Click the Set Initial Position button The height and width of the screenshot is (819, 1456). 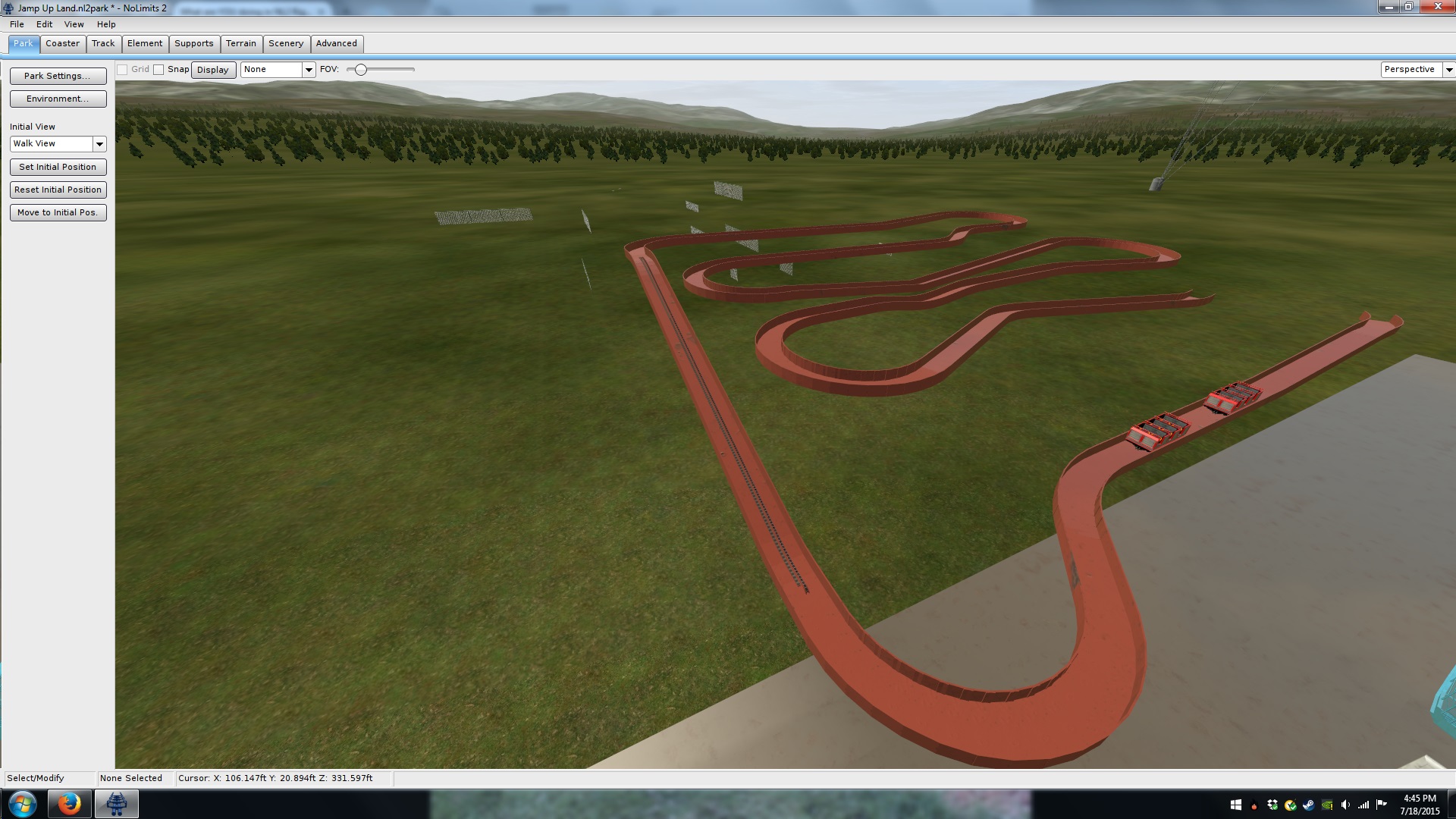(x=58, y=167)
